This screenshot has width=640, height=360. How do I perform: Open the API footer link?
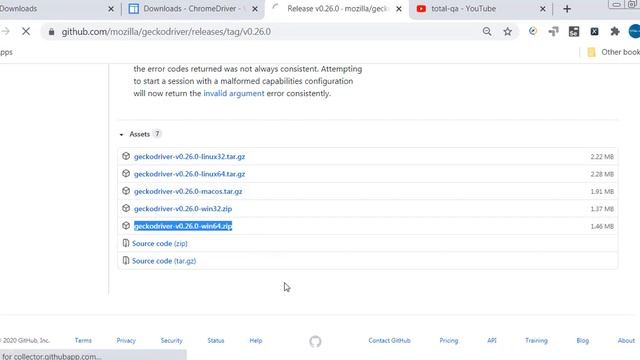(x=492, y=340)
